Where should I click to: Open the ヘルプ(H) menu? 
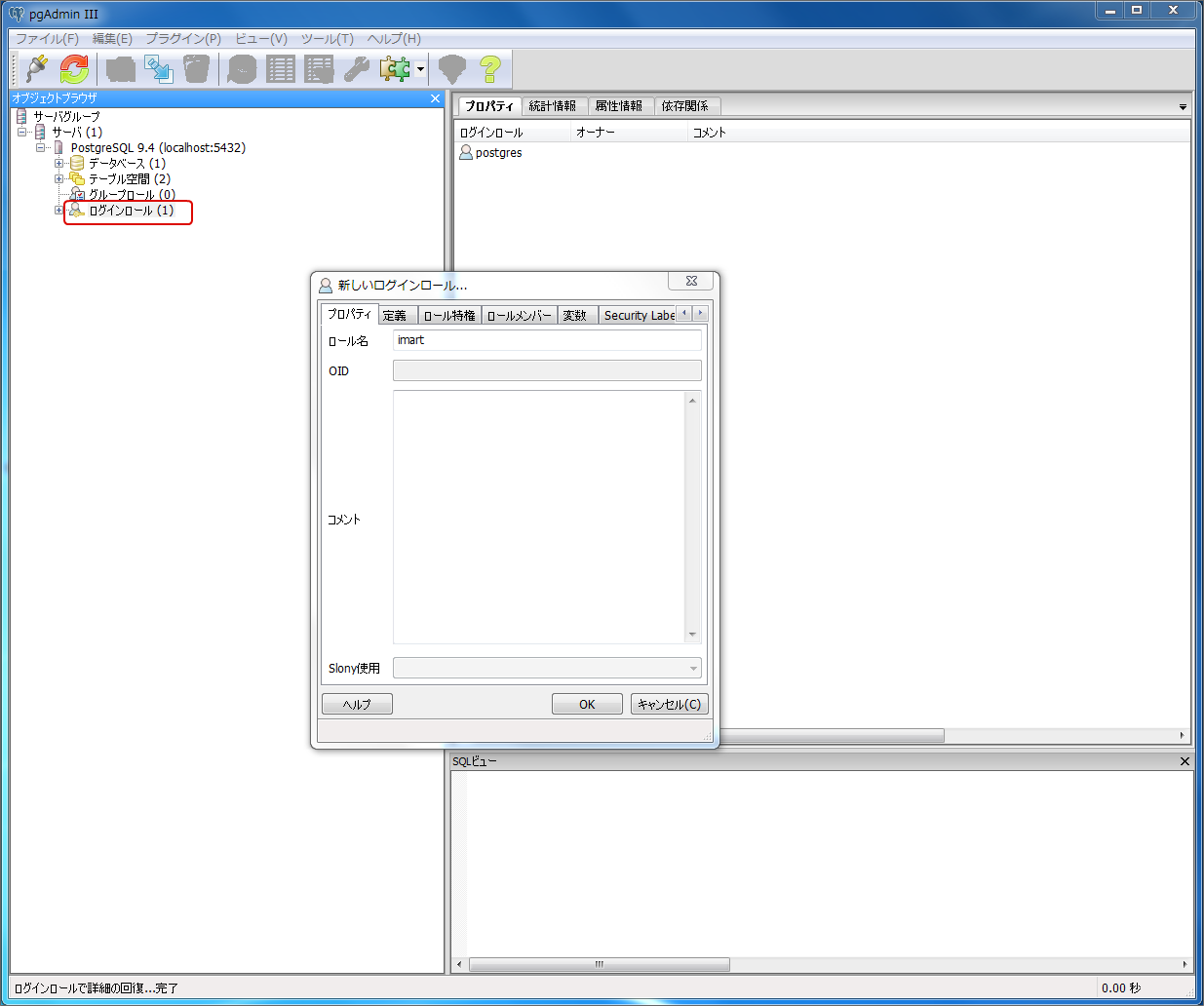click(x=394, y=38)
